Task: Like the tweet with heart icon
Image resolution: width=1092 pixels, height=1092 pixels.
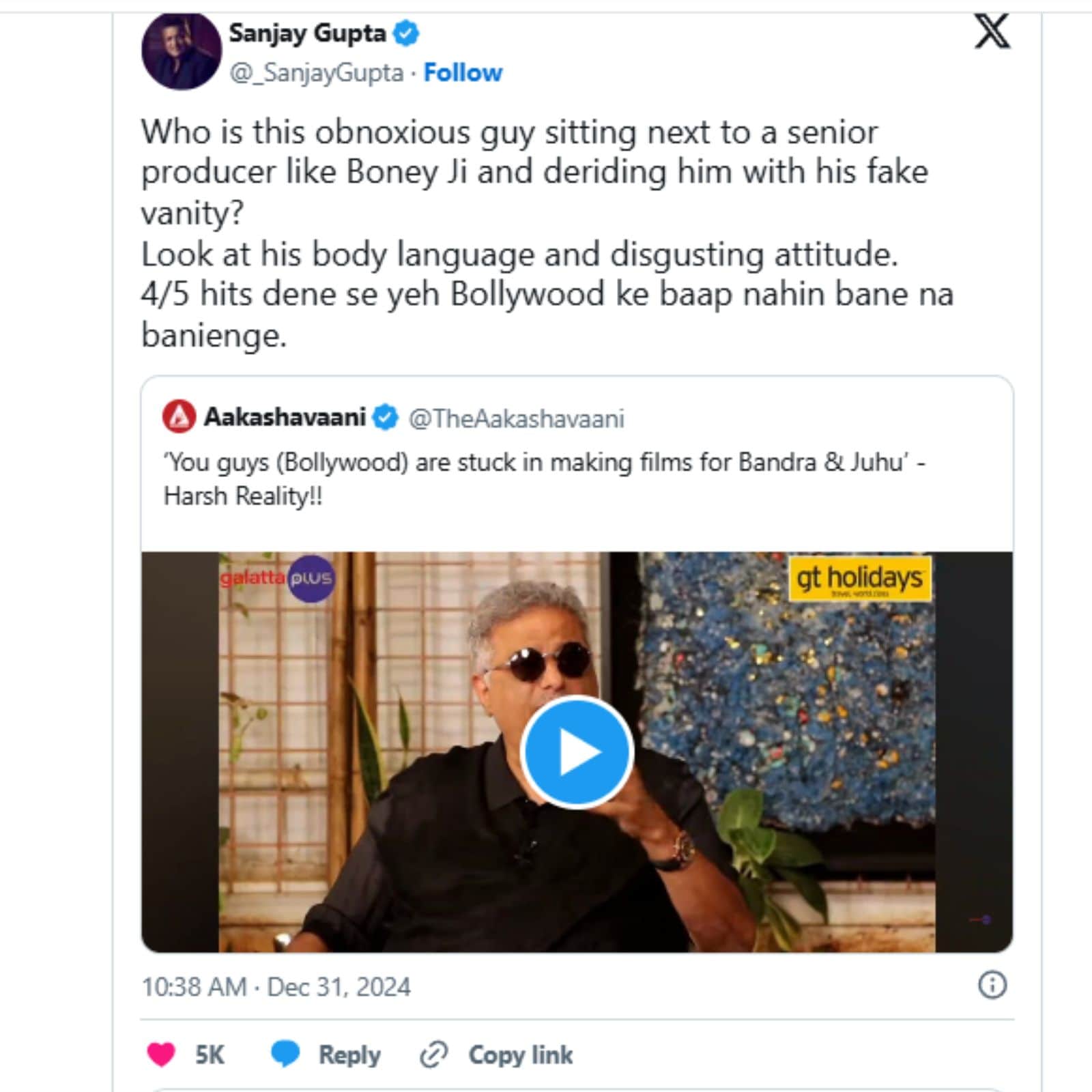Action: point(162,1054)
